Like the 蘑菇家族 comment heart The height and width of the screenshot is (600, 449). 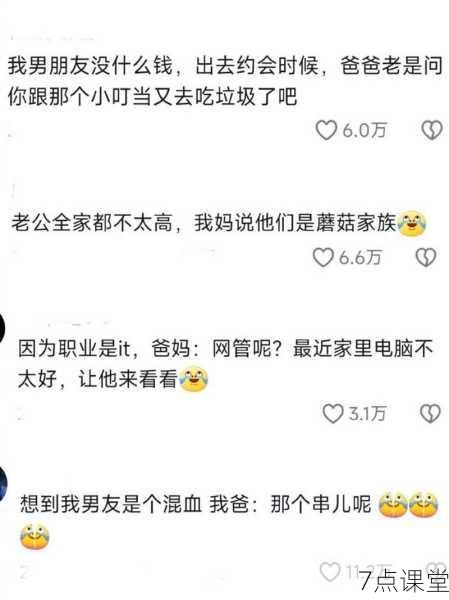click(x=323, y=257)
